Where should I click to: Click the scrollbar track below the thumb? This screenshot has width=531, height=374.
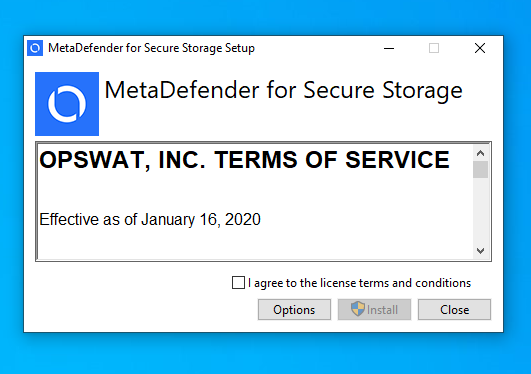(x=480, y=210)
